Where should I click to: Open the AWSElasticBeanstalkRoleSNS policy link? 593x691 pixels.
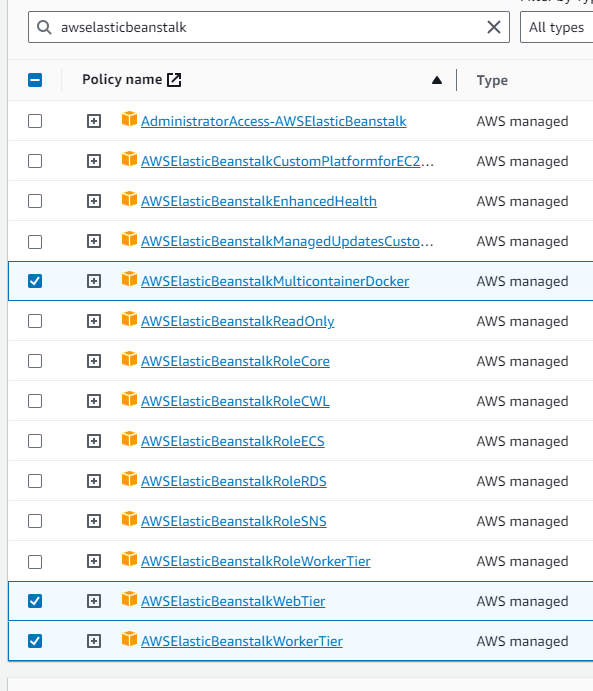[x=233, y=521]
